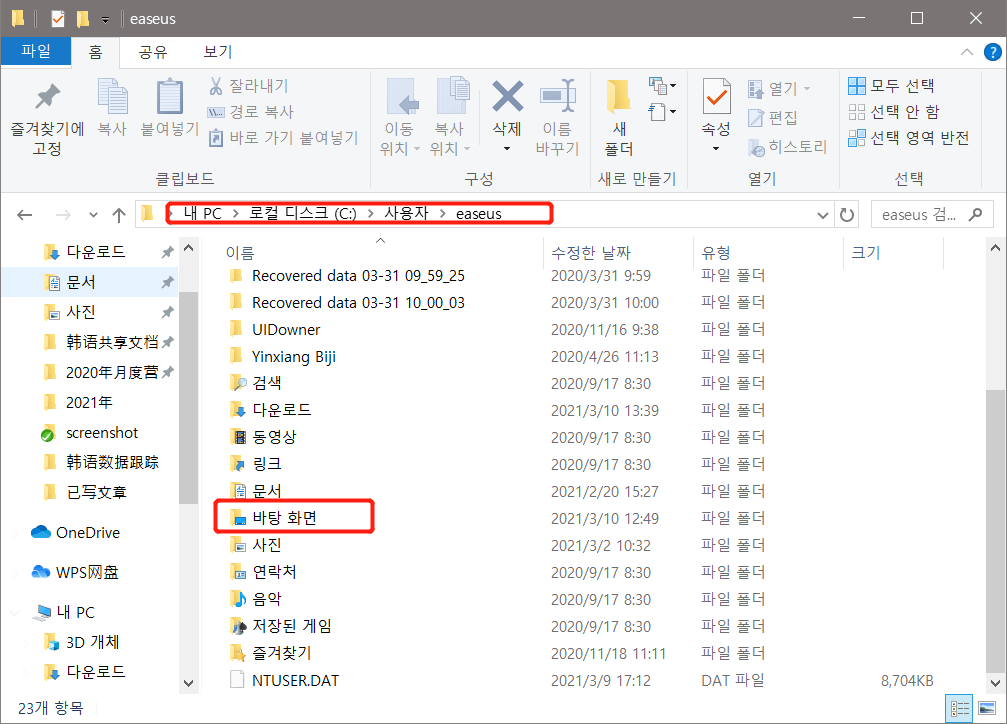Open the 파일 menu
This screenshot has height=724, width=1007.
tap(36, 51)
